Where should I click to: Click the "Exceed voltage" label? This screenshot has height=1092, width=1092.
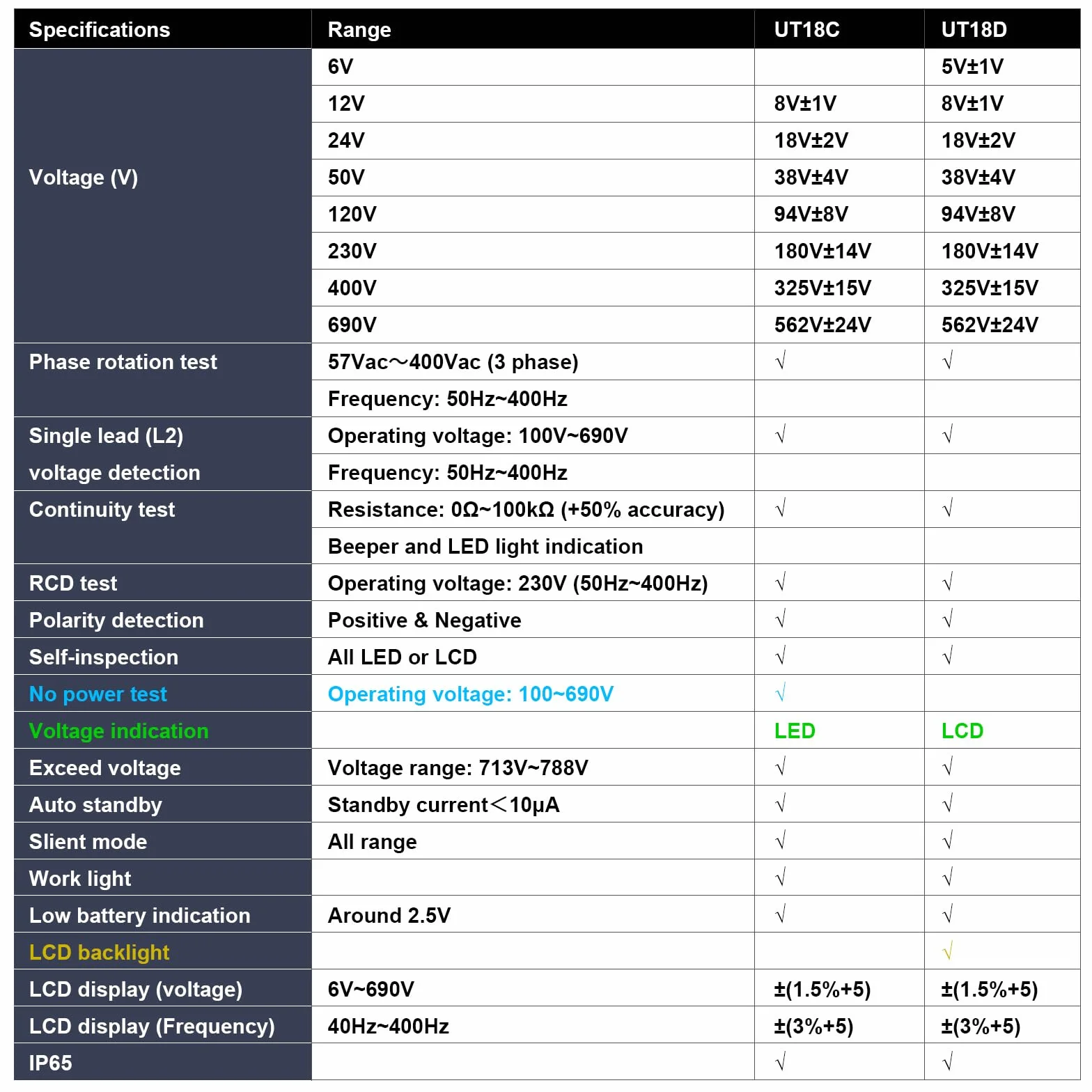pyautogui.click(x=105, y=768)
